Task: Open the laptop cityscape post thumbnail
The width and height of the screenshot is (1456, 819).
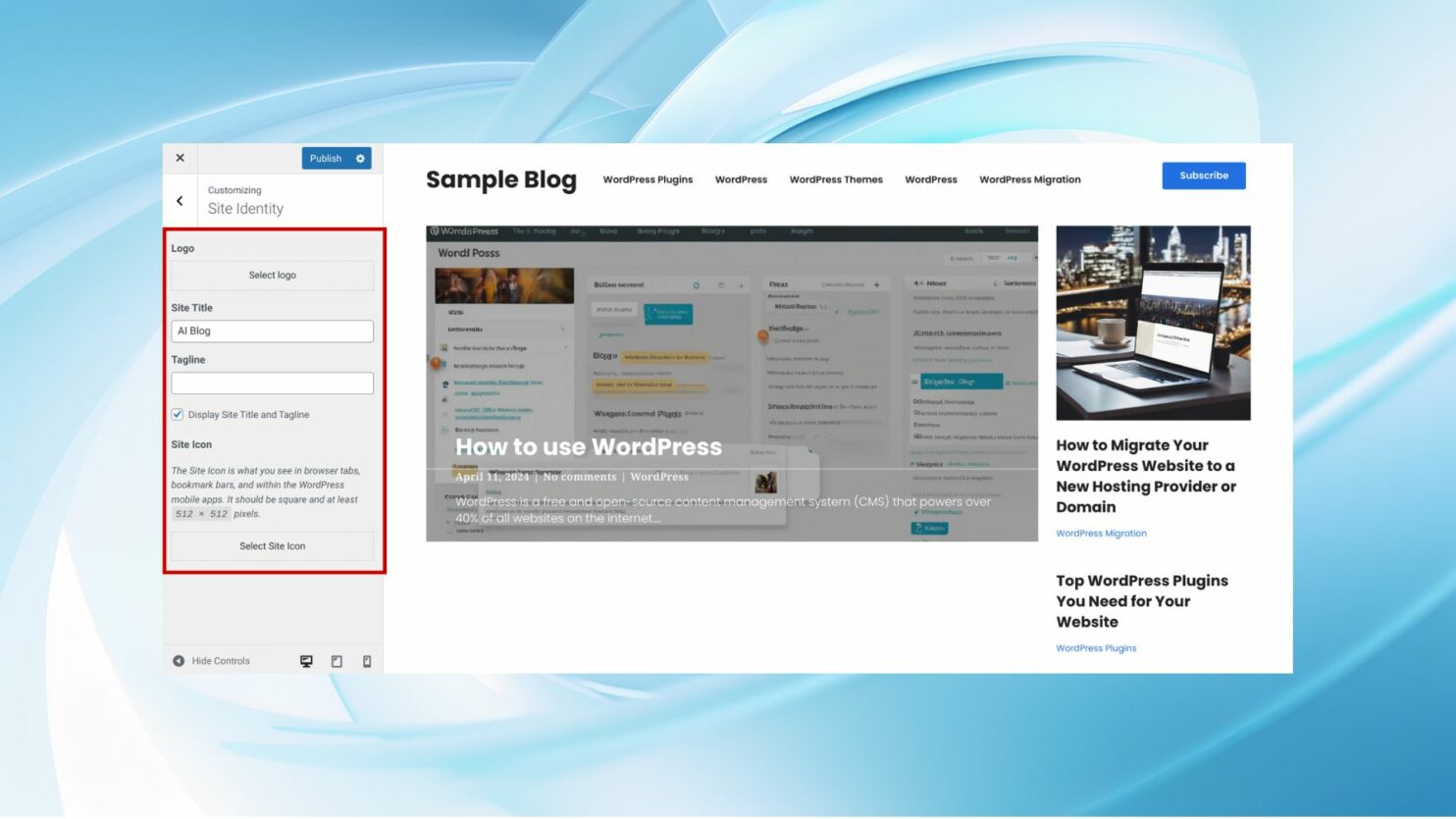Action: pos(1153,323)
